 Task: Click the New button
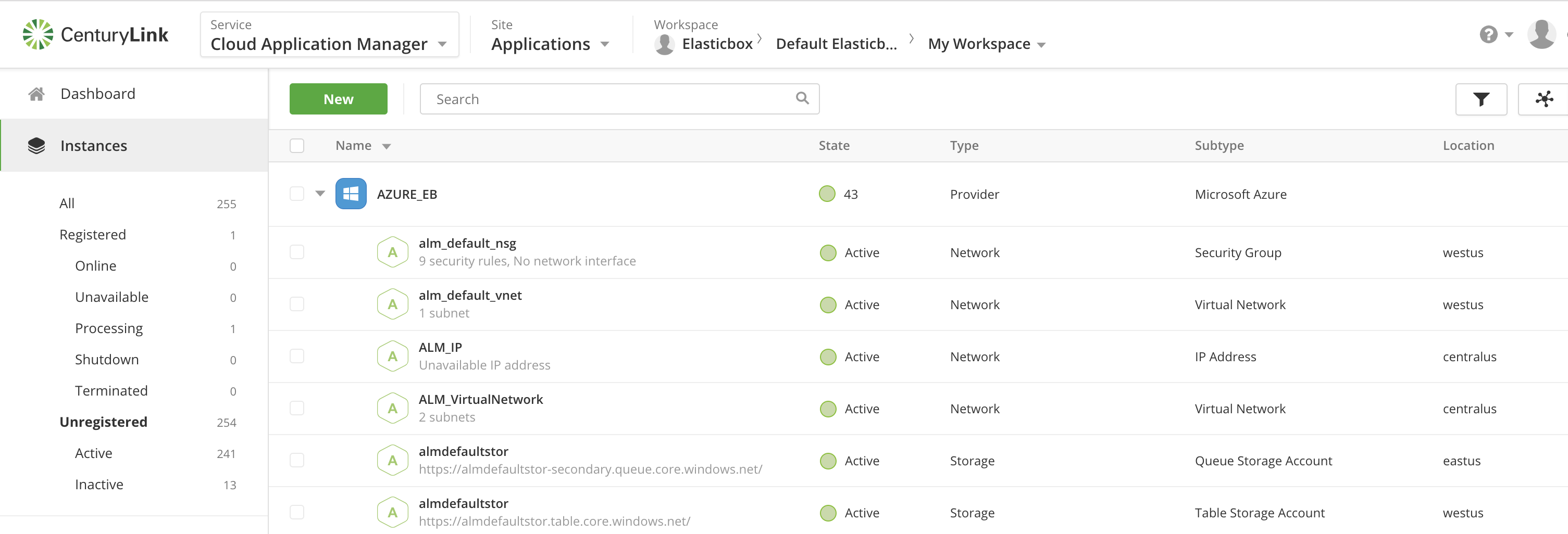coord(339,99)
